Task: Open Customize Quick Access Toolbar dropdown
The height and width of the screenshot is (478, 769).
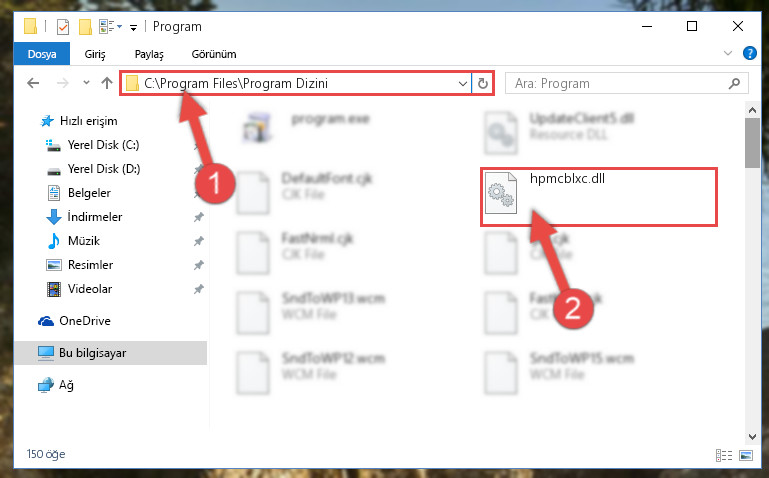Action: click(x=133, y=27)
